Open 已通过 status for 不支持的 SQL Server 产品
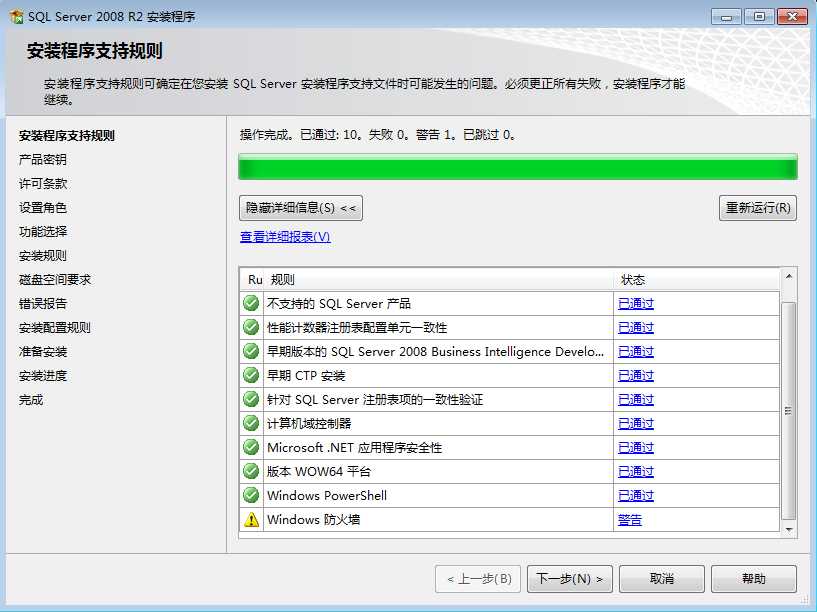Viewport: 817px width, 612px height. 636,303
